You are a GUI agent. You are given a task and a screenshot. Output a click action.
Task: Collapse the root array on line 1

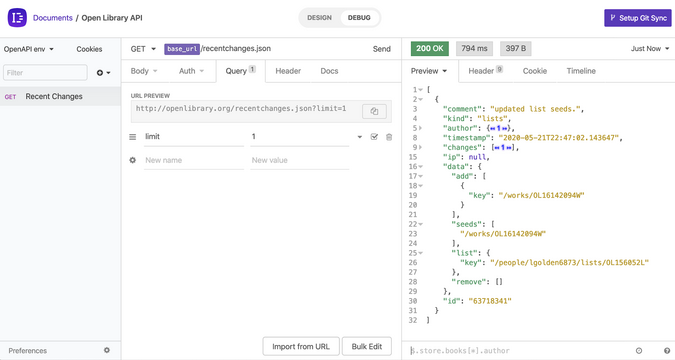[421, 90]
